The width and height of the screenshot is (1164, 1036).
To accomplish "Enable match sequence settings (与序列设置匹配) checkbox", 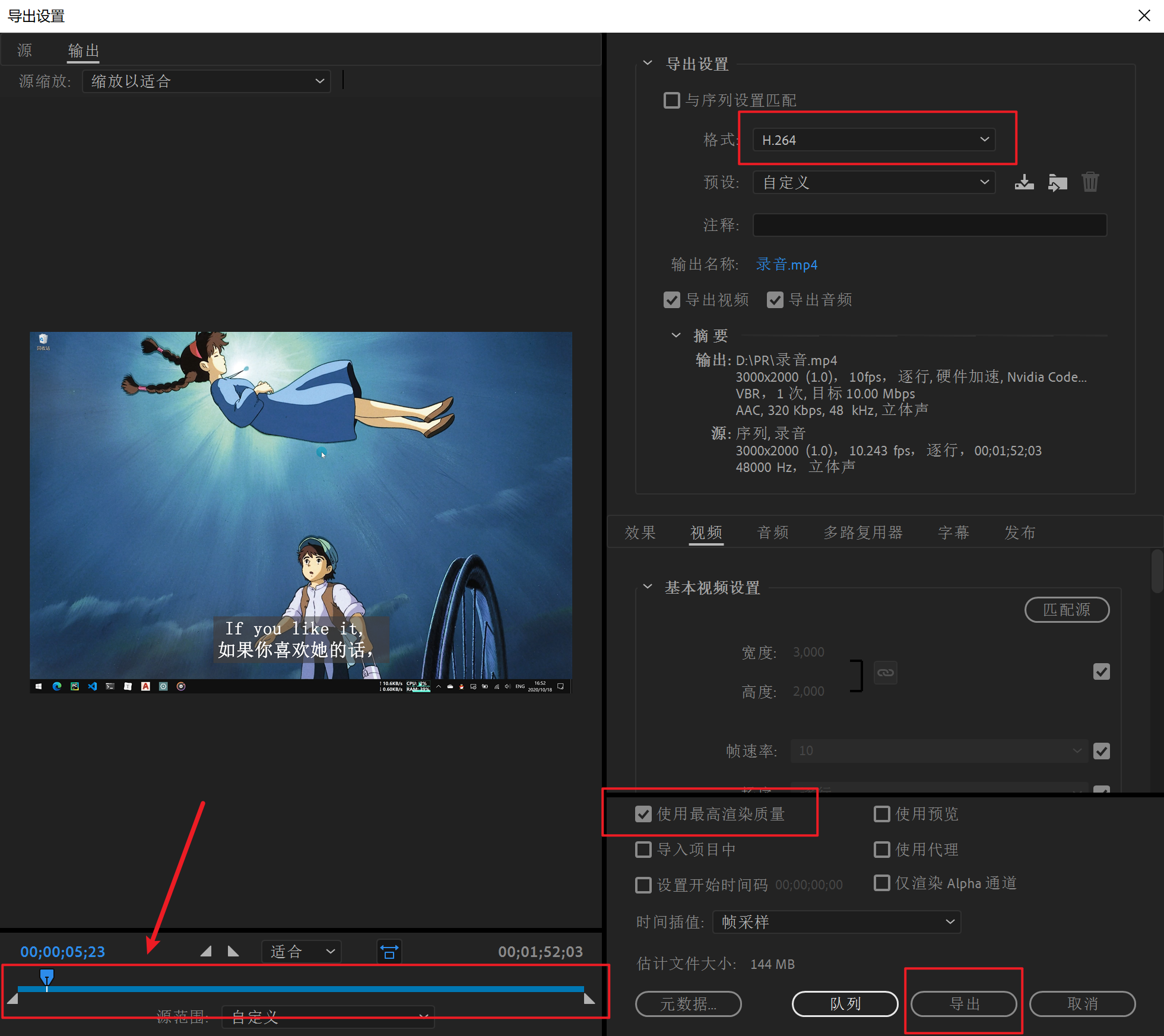I will 671,100.
